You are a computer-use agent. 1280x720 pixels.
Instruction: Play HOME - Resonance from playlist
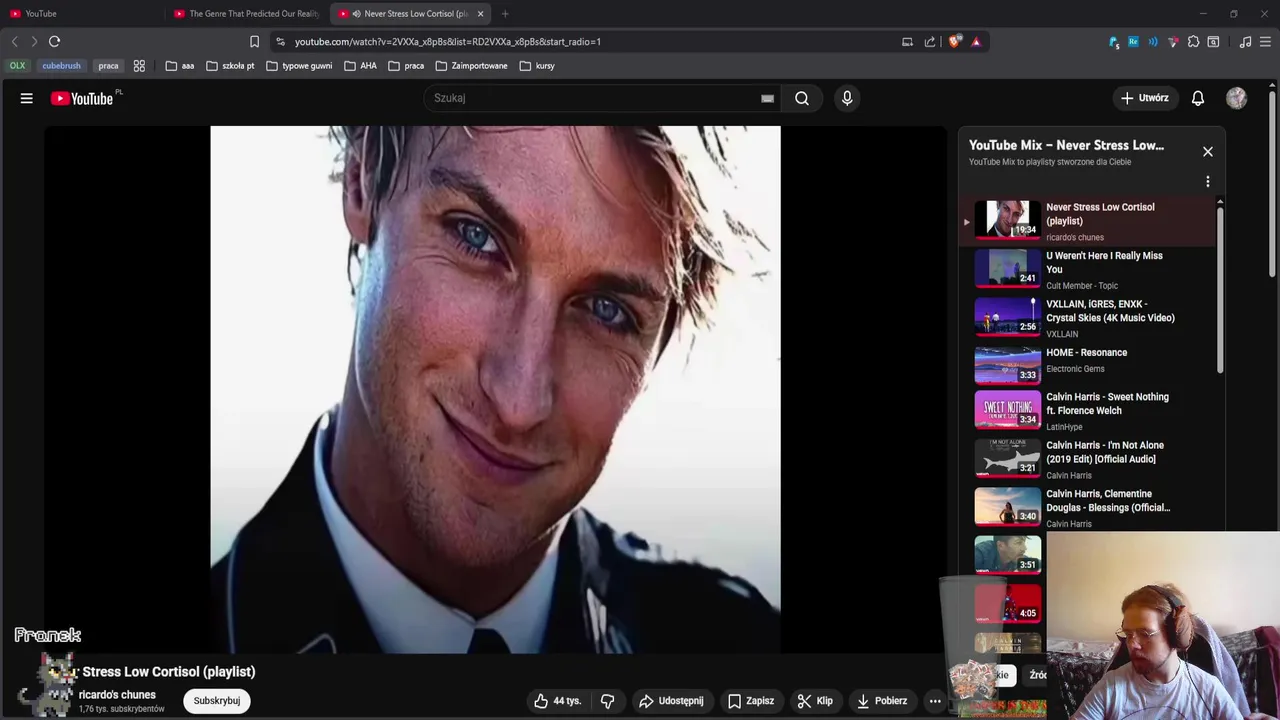[x=1089, y=366]
